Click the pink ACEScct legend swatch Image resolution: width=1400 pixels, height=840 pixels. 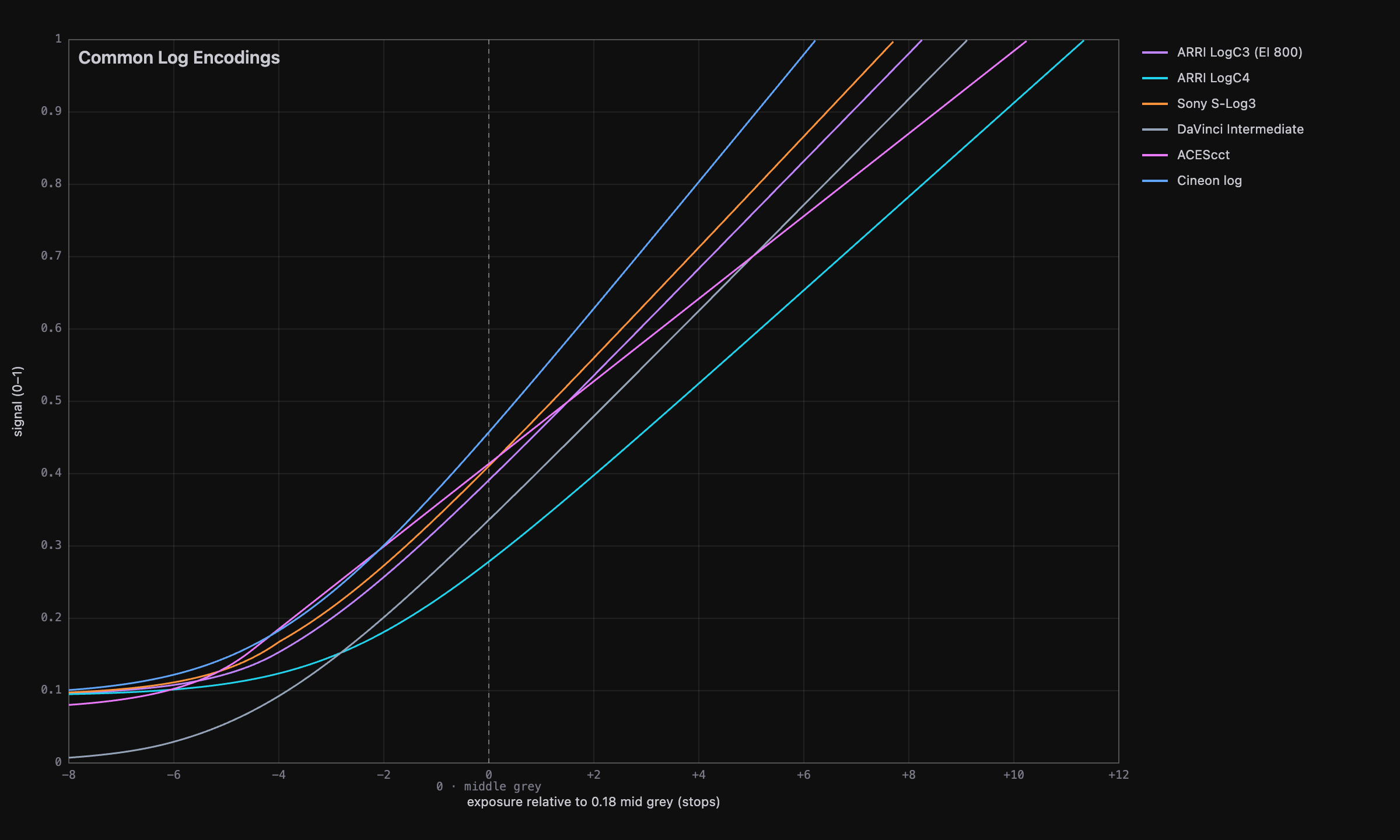tap(1155, 155)
